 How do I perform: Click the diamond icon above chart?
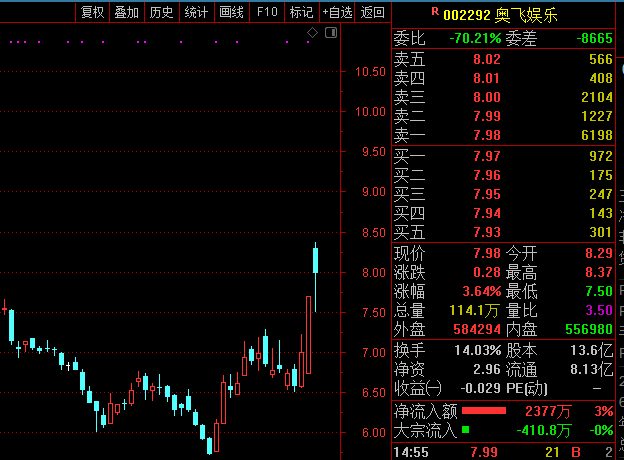(x=312, y=33)
